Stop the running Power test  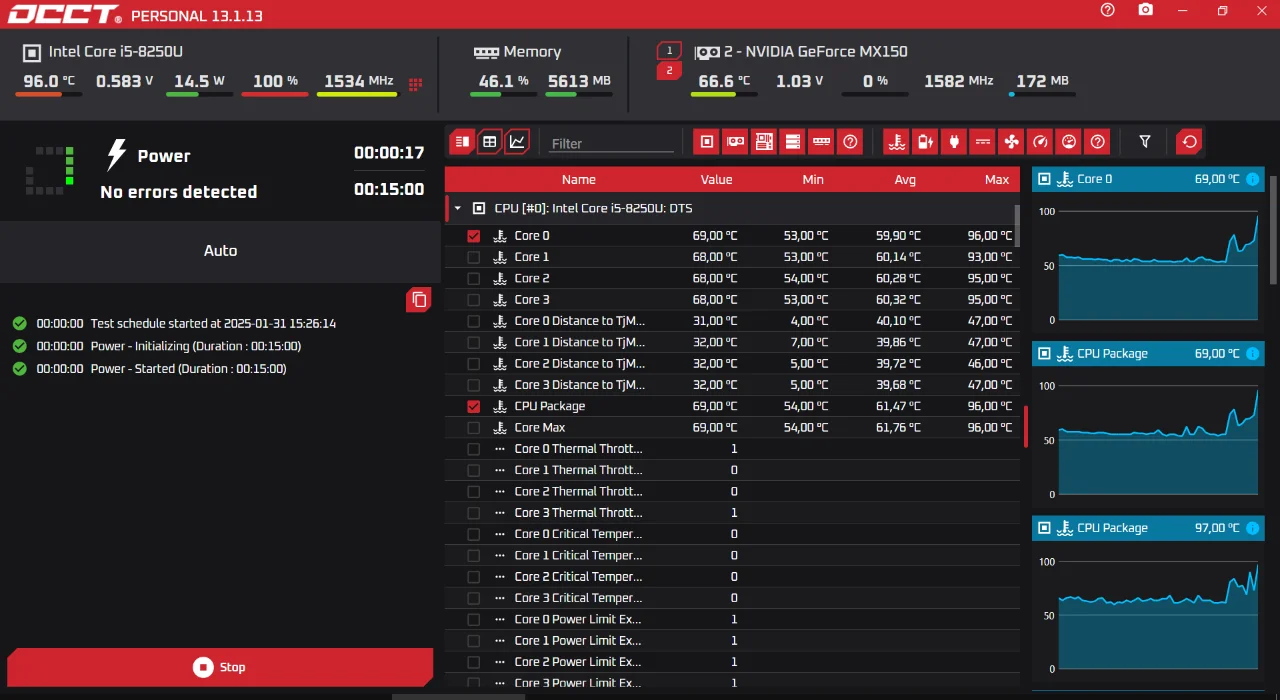tap(220, 667)
